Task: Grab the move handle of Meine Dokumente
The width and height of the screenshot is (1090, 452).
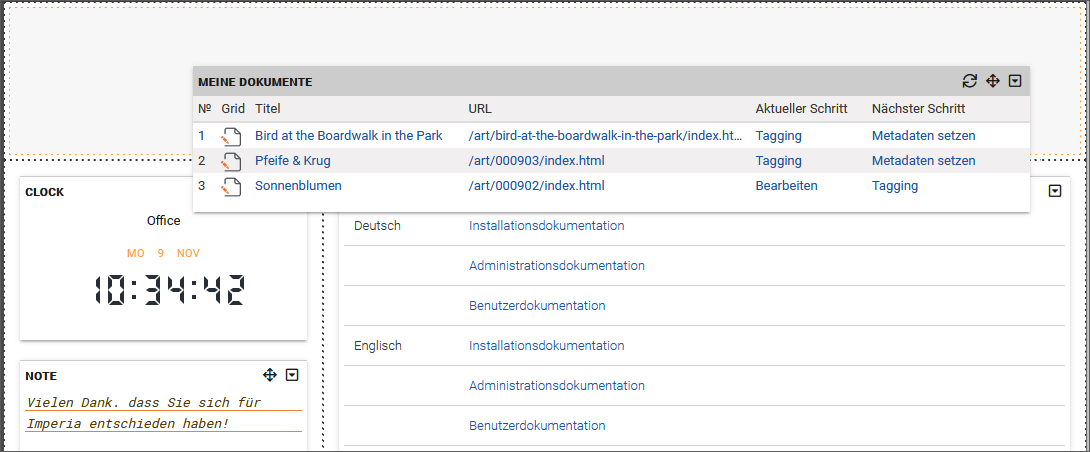Action: click(993, 81)
